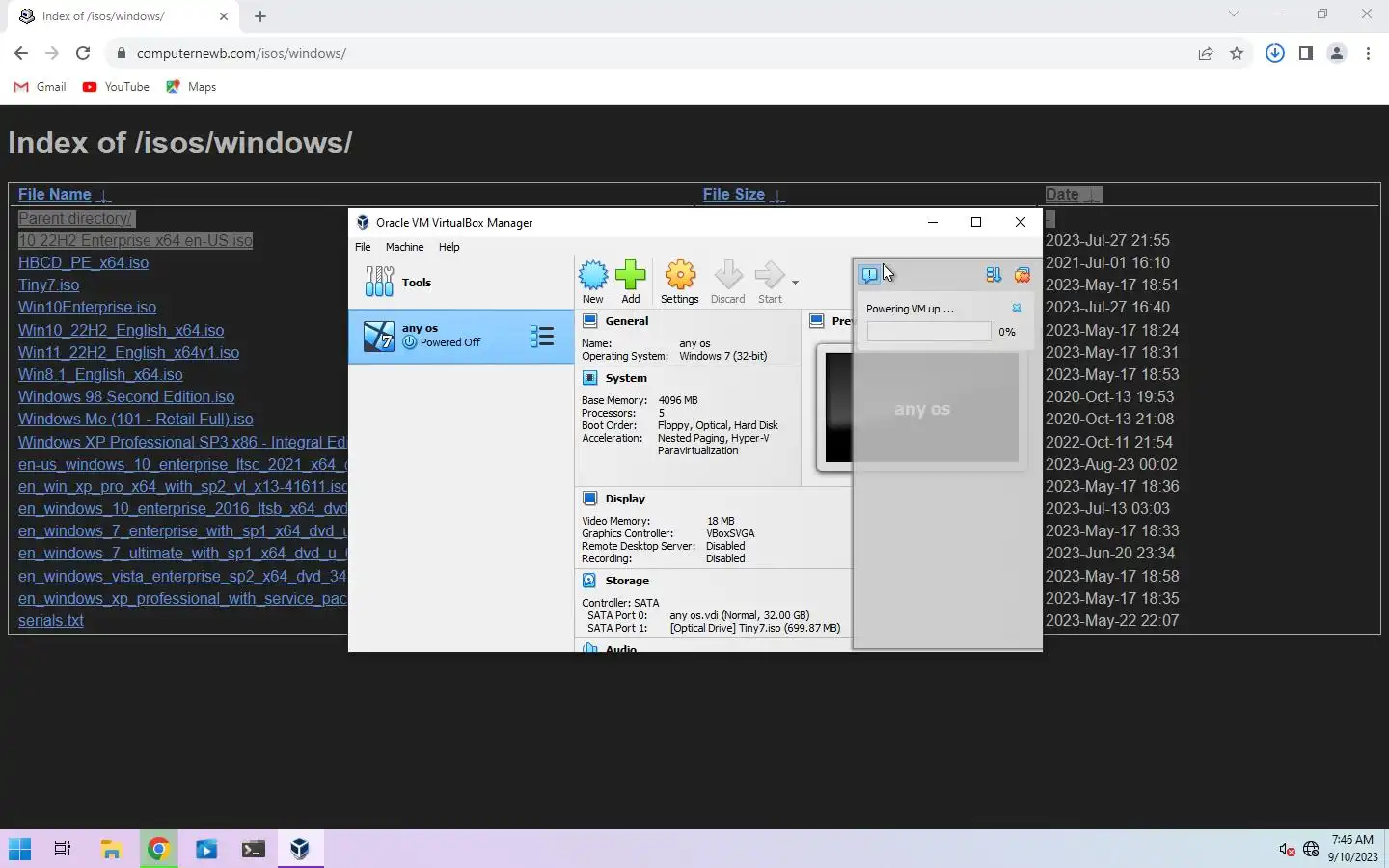The width and height of the screenshot is (1389, 868).
Task: Bookmark this page star icon
Action: click(1237, 53)
